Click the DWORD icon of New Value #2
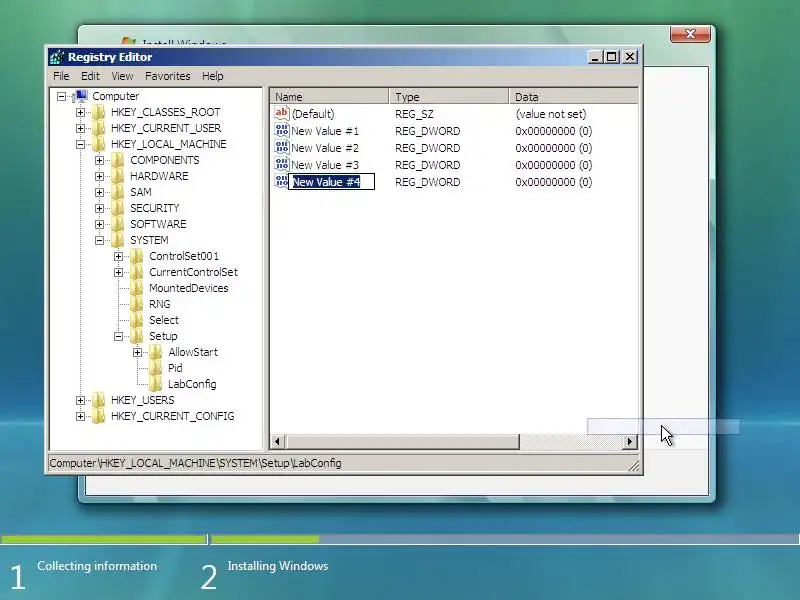Image resolution: width=800 pixels, height=600 pixels. pos(282,147)
